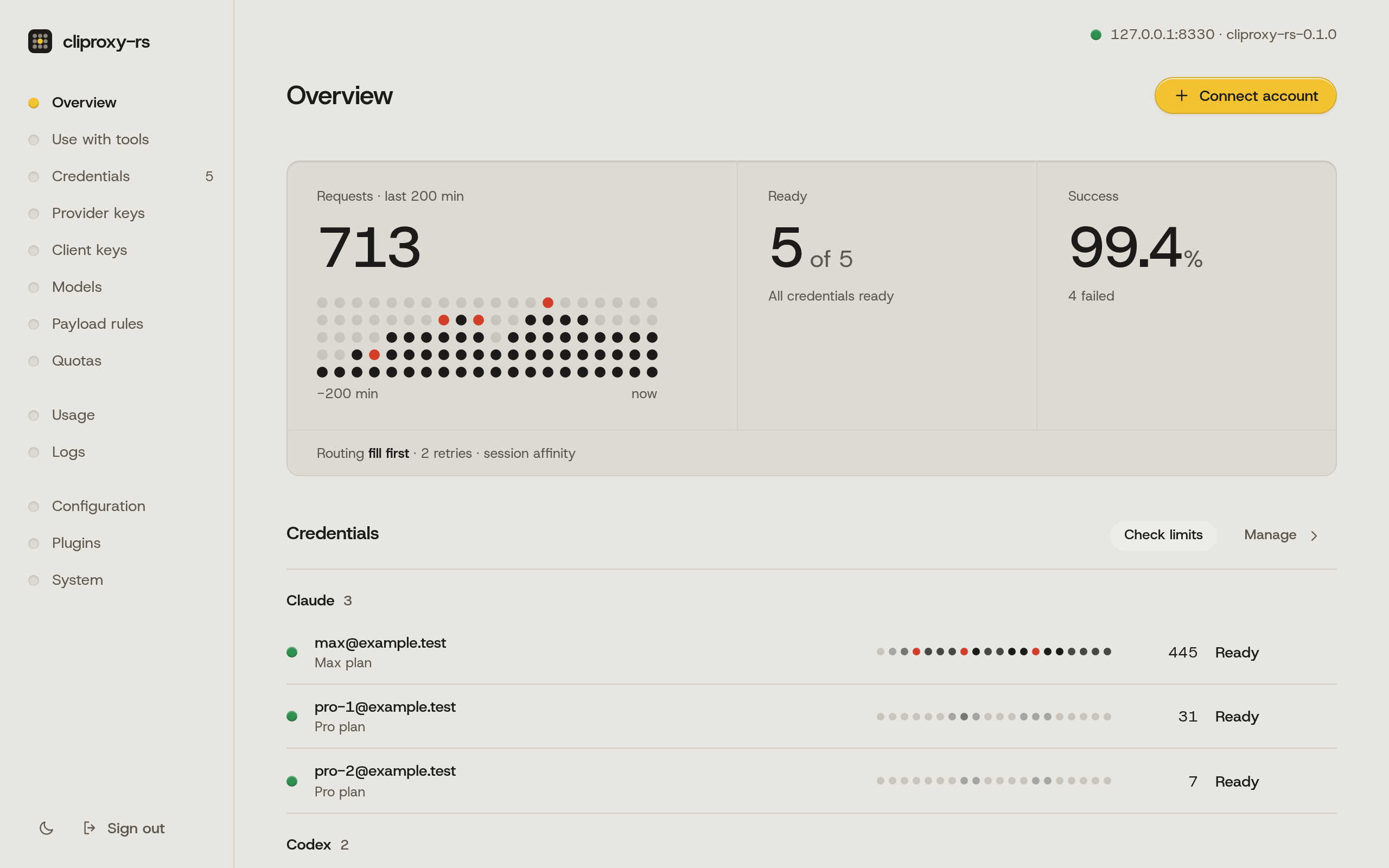Open Manage credentials link
The height and width of the screenshot is (868, 1389).
coord(1281,535)
